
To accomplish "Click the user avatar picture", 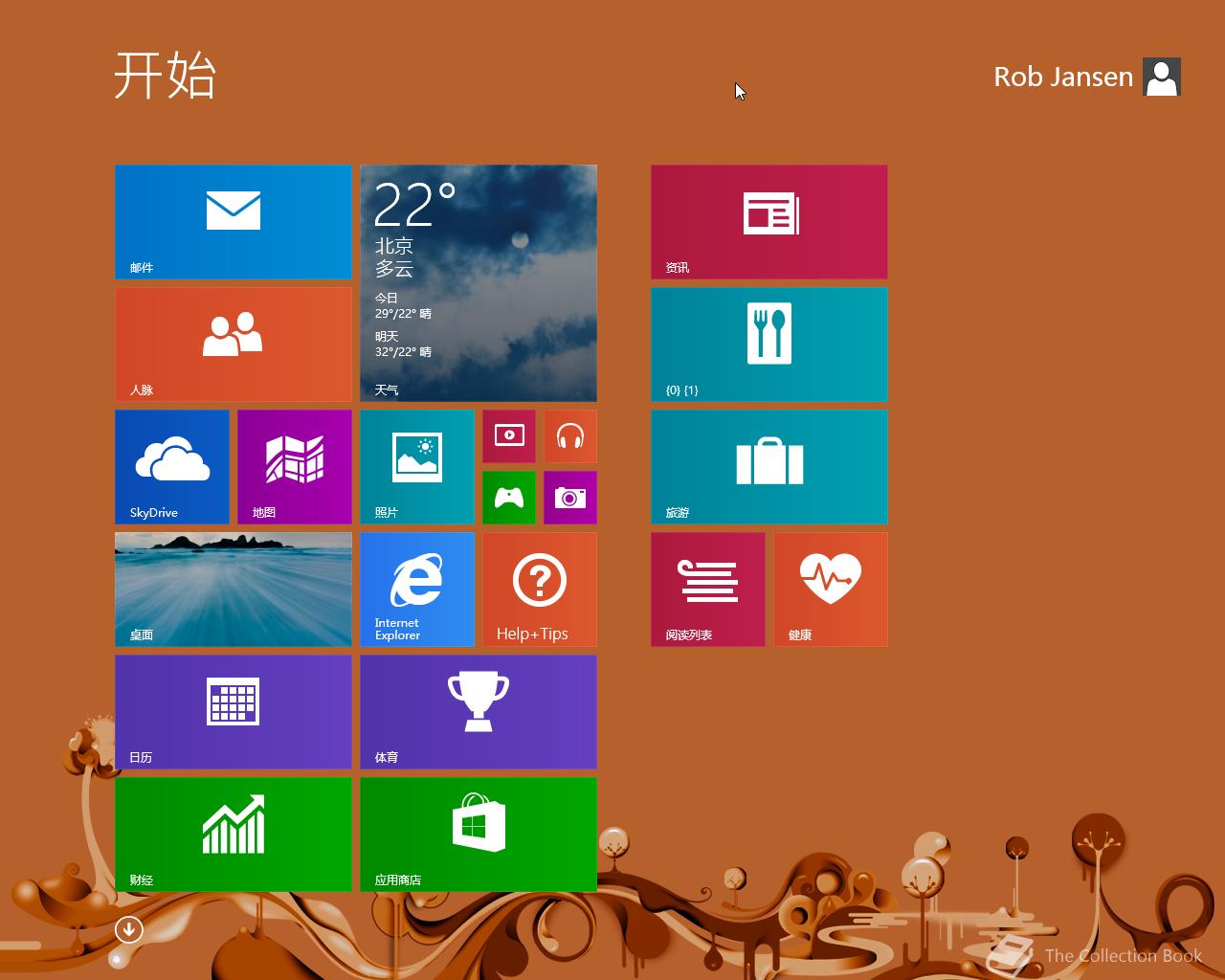I will click(x=1162, y=77).
